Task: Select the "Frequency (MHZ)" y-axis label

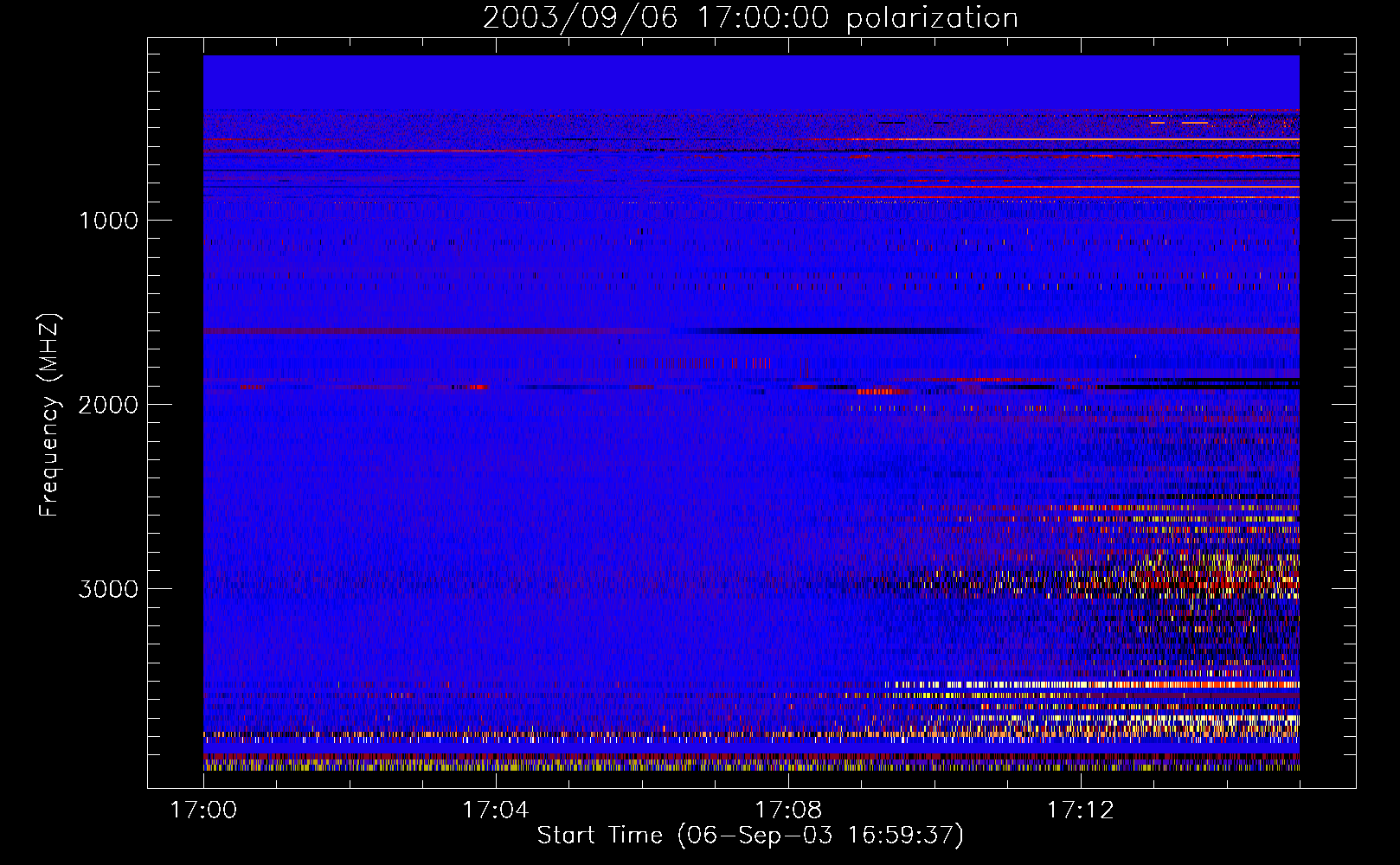Action: click(x=50, y=415)
